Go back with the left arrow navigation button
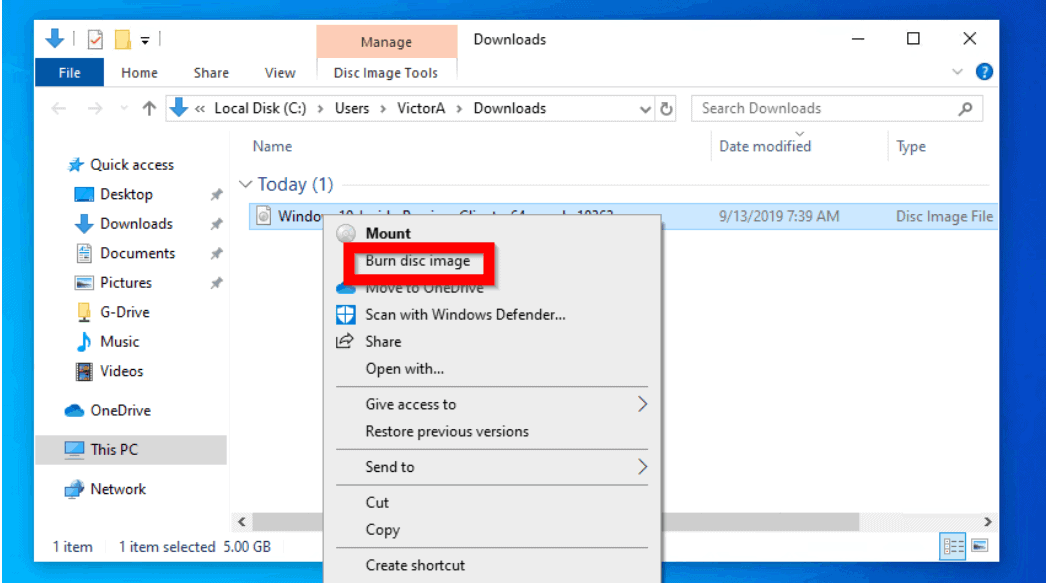 coord(59,108)
